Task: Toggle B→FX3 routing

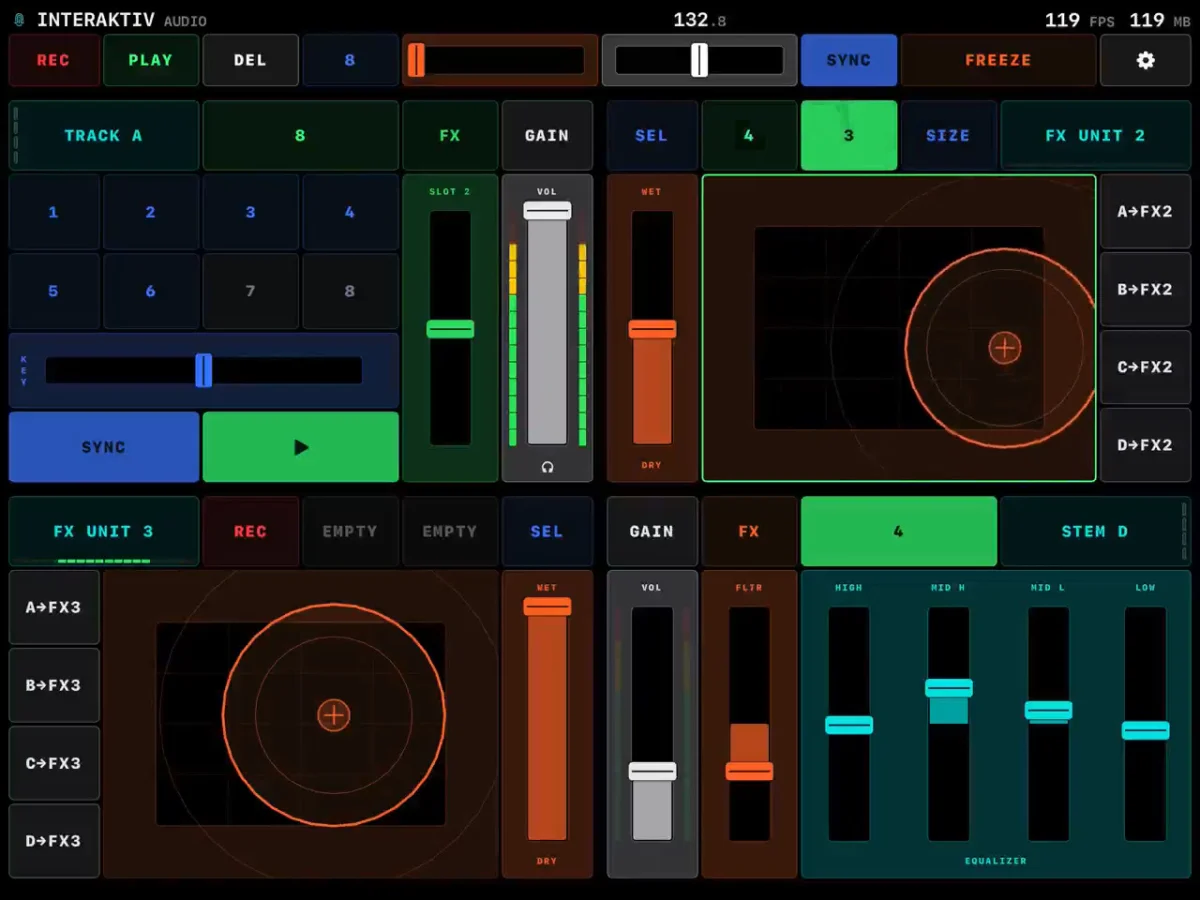Action: (x=54, y=685)
